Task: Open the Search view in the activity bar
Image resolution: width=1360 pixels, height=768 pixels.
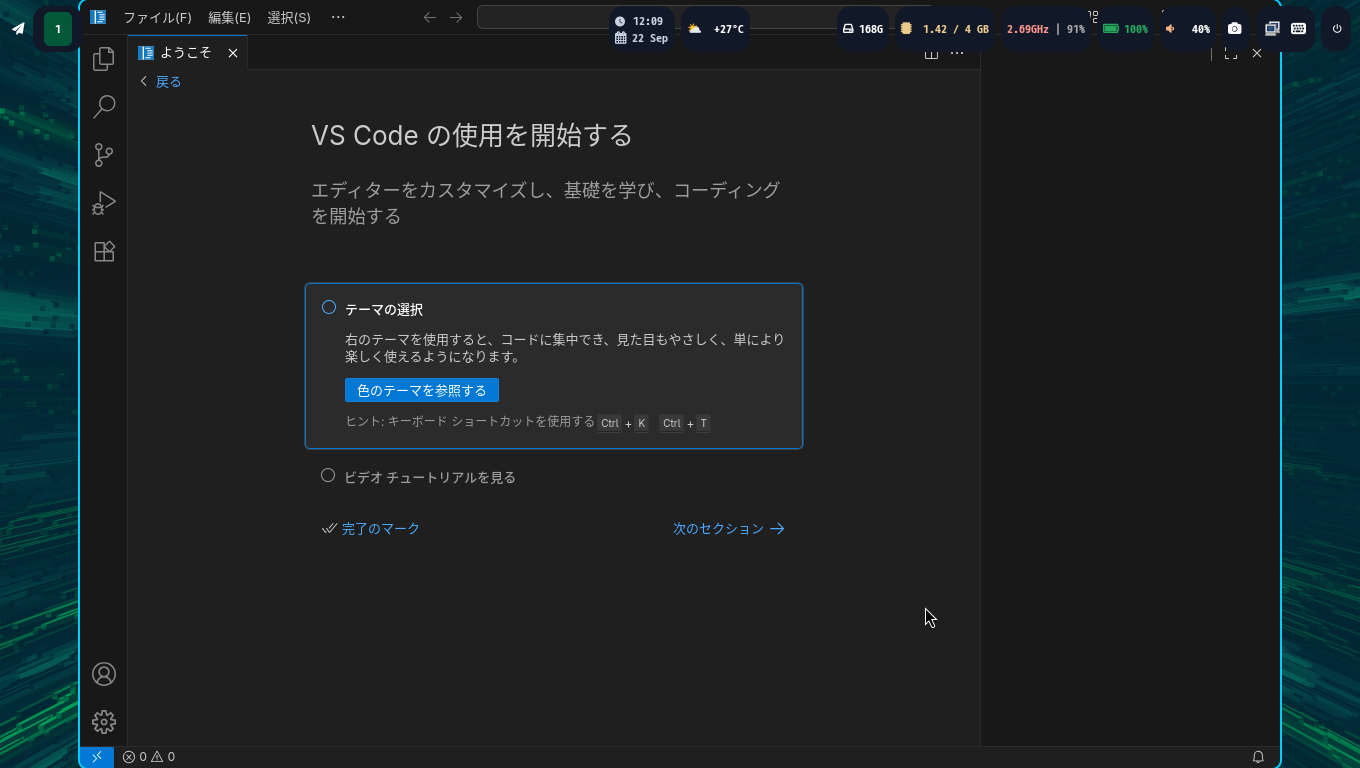Action: pos(104,107)
